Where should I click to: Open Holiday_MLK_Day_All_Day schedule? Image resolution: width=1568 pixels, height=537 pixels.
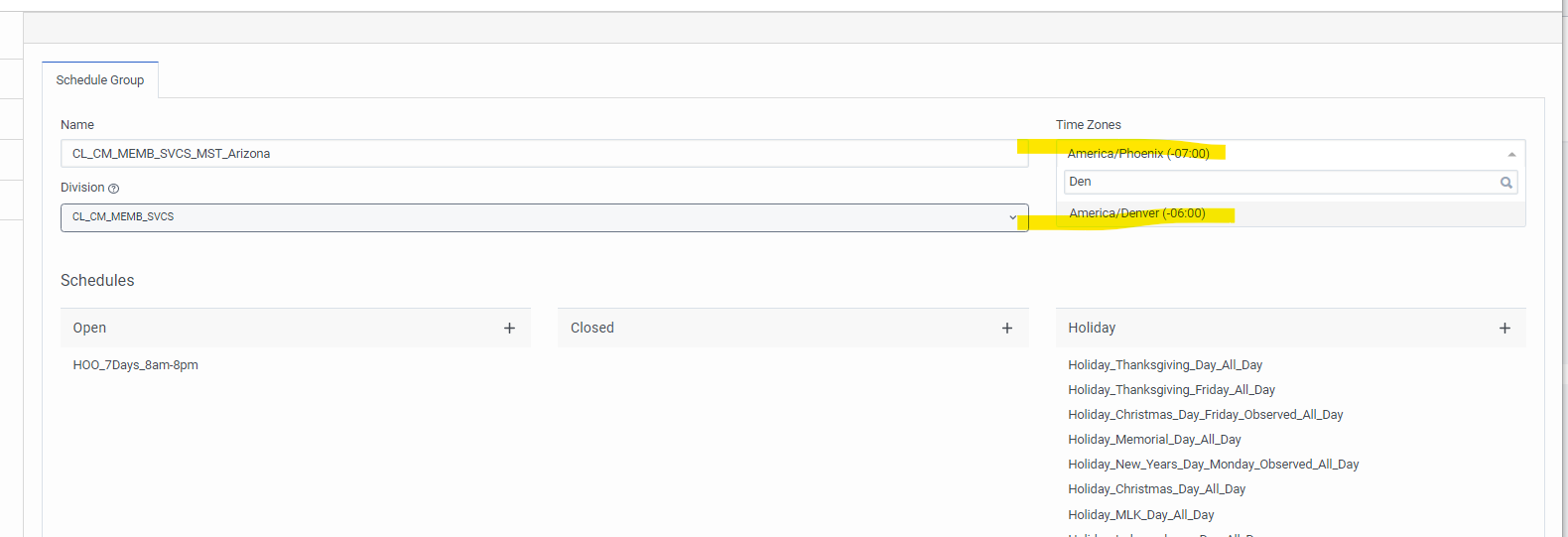1140,515
